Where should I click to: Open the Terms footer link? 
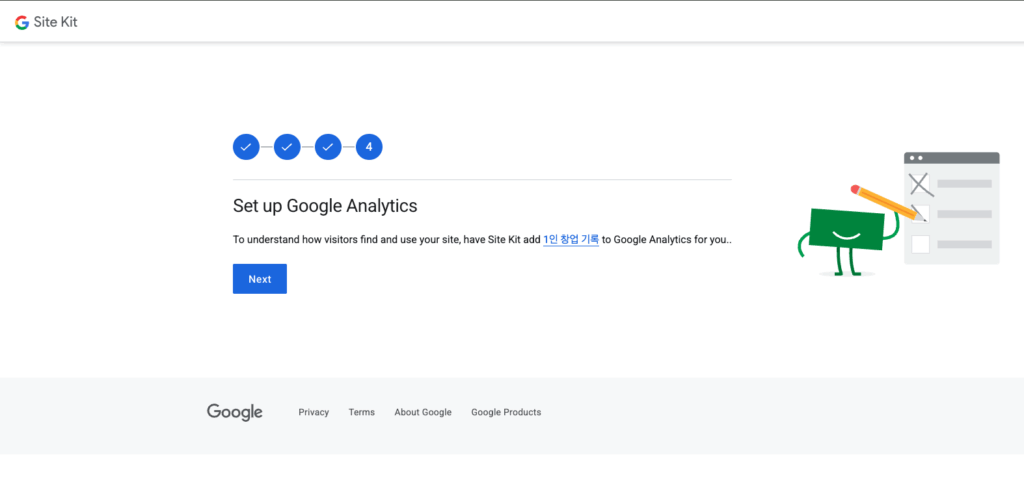[x=361, y=412]
